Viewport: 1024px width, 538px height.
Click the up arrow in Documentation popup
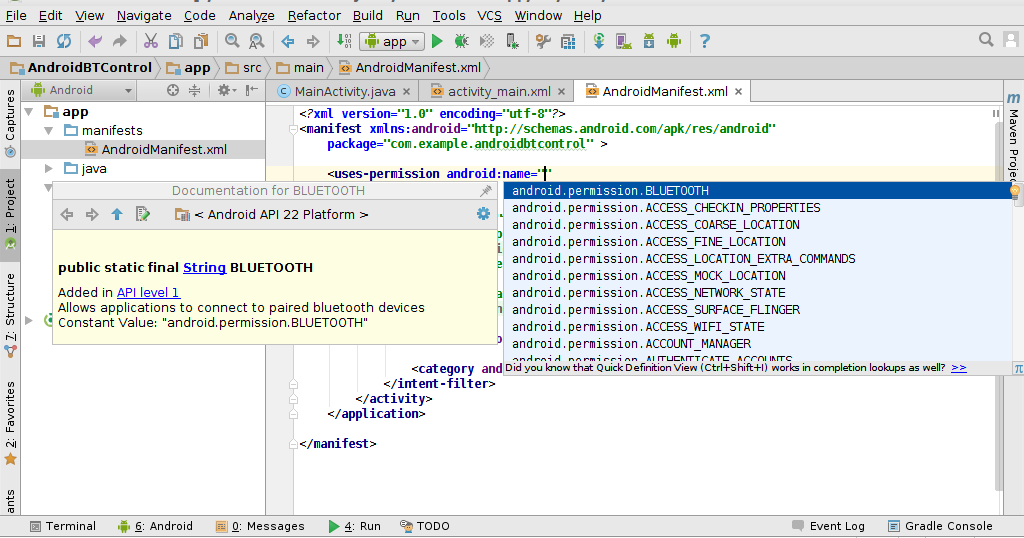(x=117, y=214)
